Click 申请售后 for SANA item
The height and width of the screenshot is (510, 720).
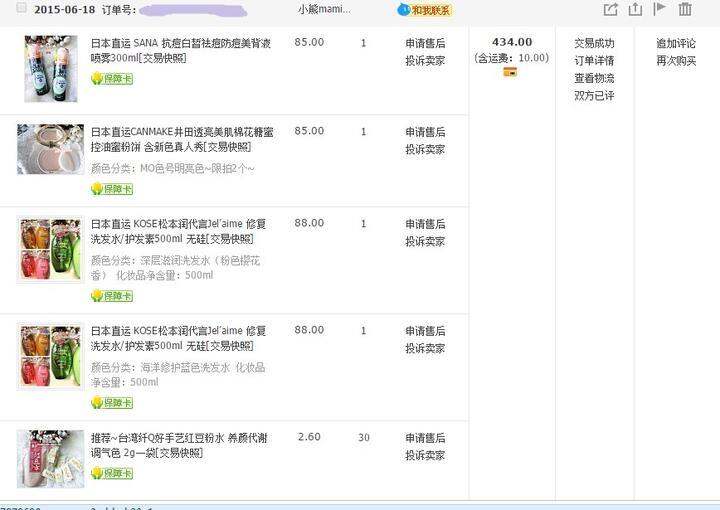[425, 43]
